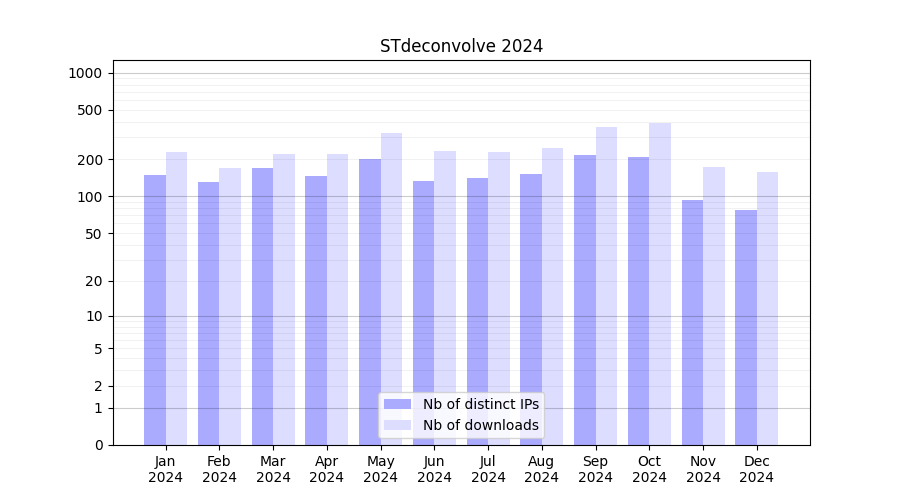
Task: Pick the downloads bar for May 2024
Action: pyautogui.click(x=391, y=289)
